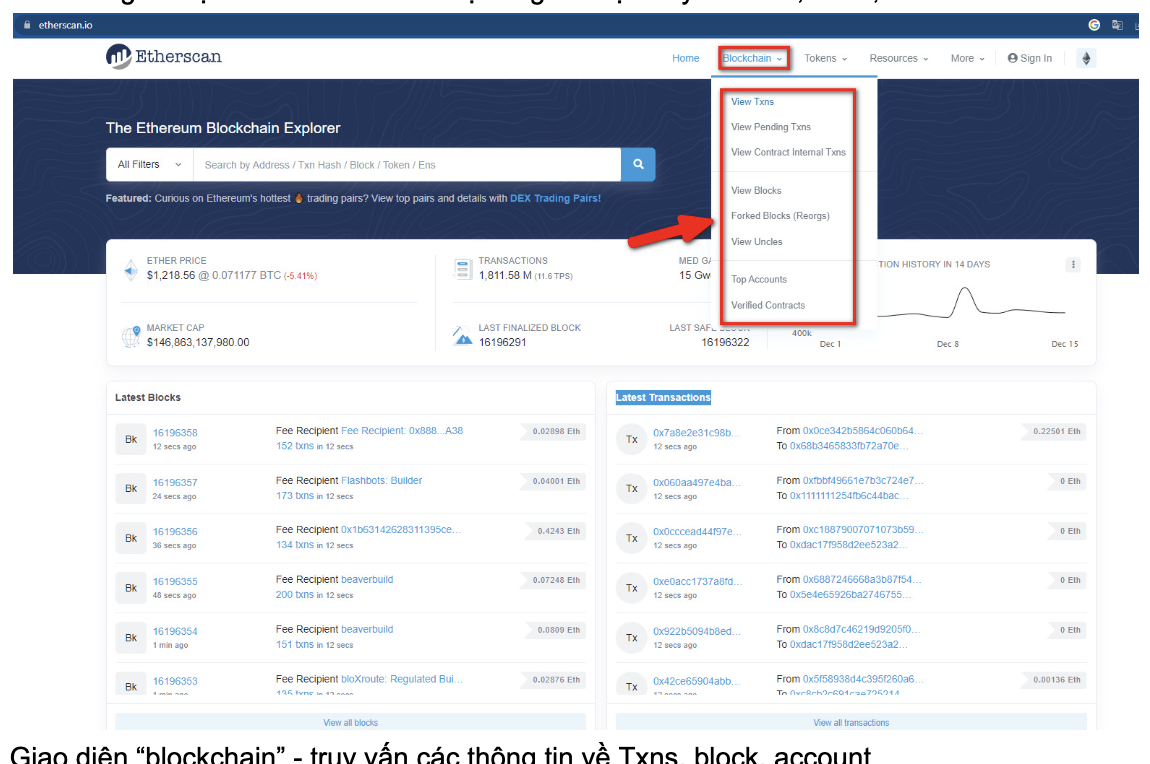Click the View all transactions button

pos(851,722)
